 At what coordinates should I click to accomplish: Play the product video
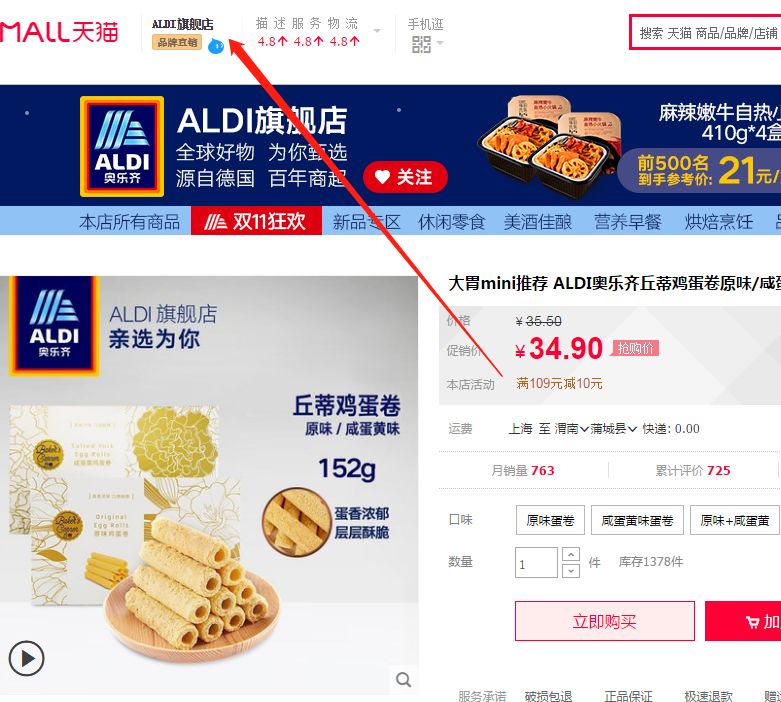click(26, 658)
